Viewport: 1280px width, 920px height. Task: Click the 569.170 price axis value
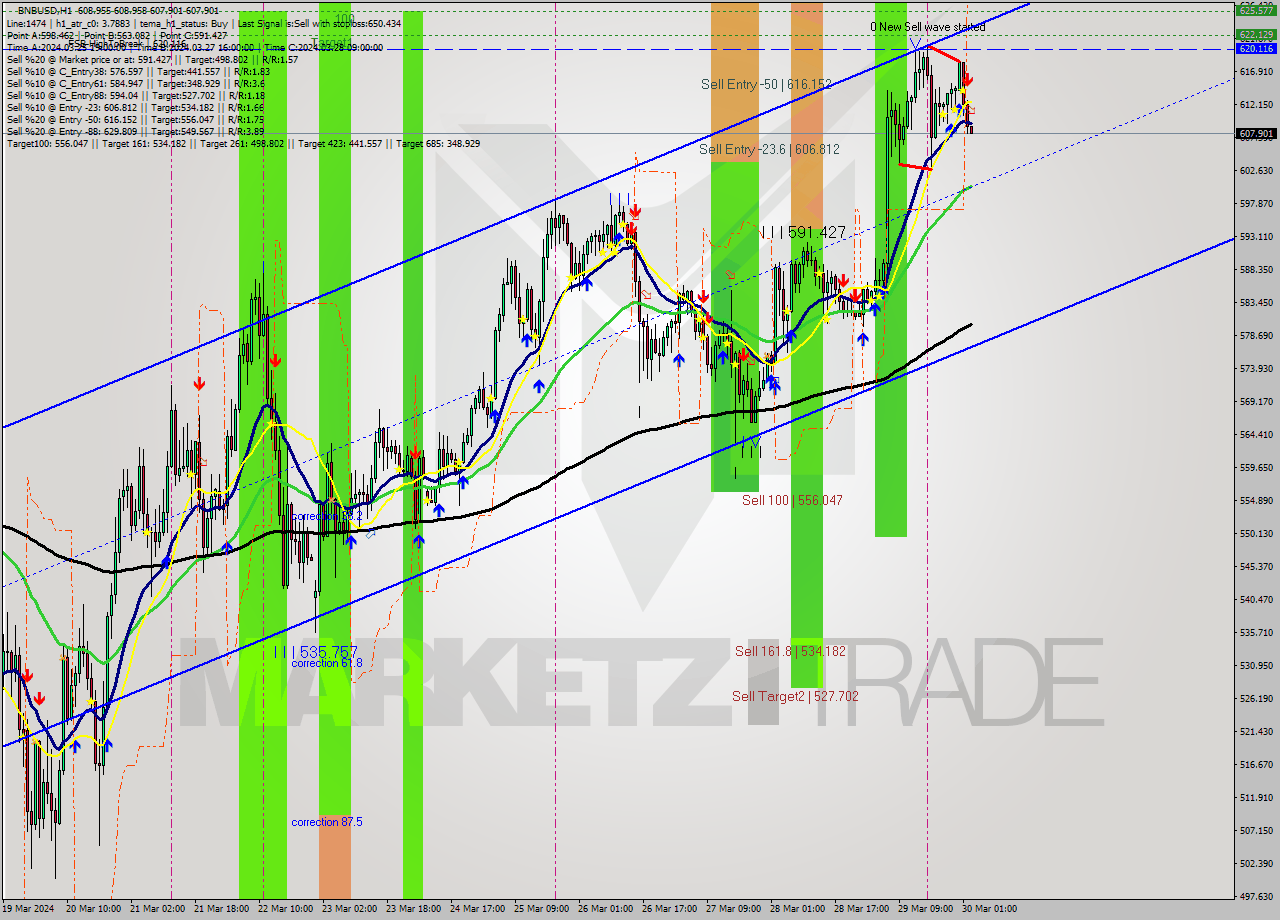[1256, 402]
